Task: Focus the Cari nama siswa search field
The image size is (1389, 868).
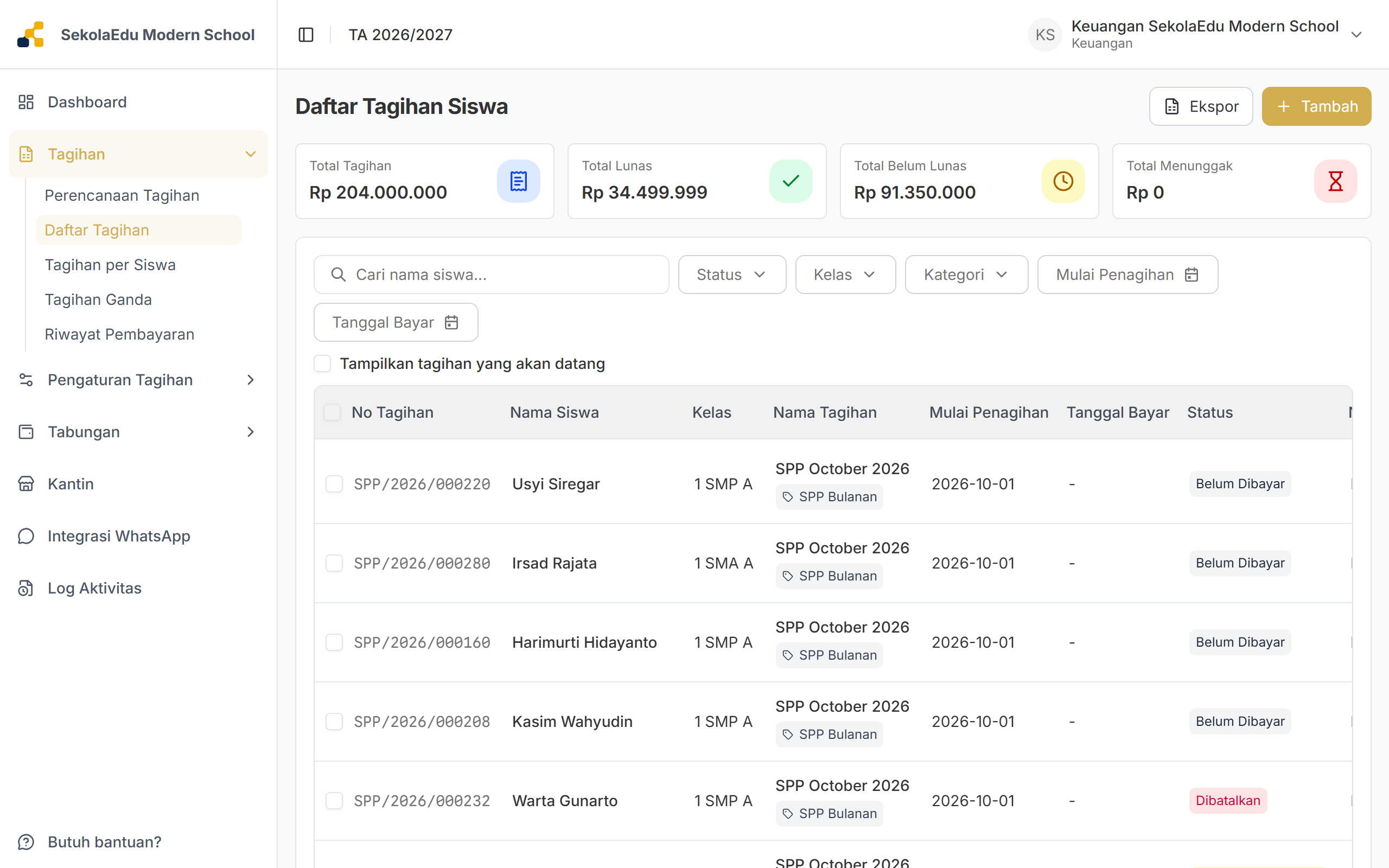Action: coord(492,275)
